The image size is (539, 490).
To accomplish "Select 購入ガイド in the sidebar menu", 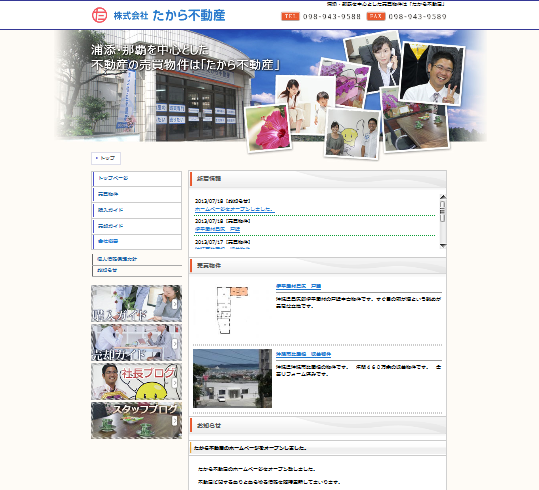I will point(137,210).
